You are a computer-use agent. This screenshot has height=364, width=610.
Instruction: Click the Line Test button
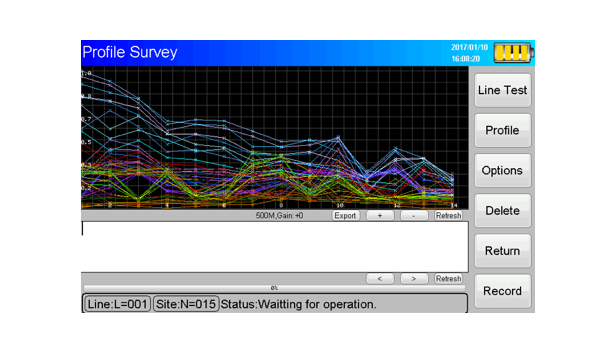(x=502, y=90)
